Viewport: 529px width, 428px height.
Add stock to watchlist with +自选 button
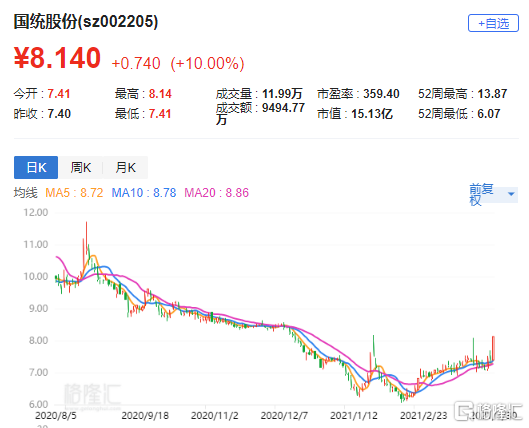coord(493,23)
